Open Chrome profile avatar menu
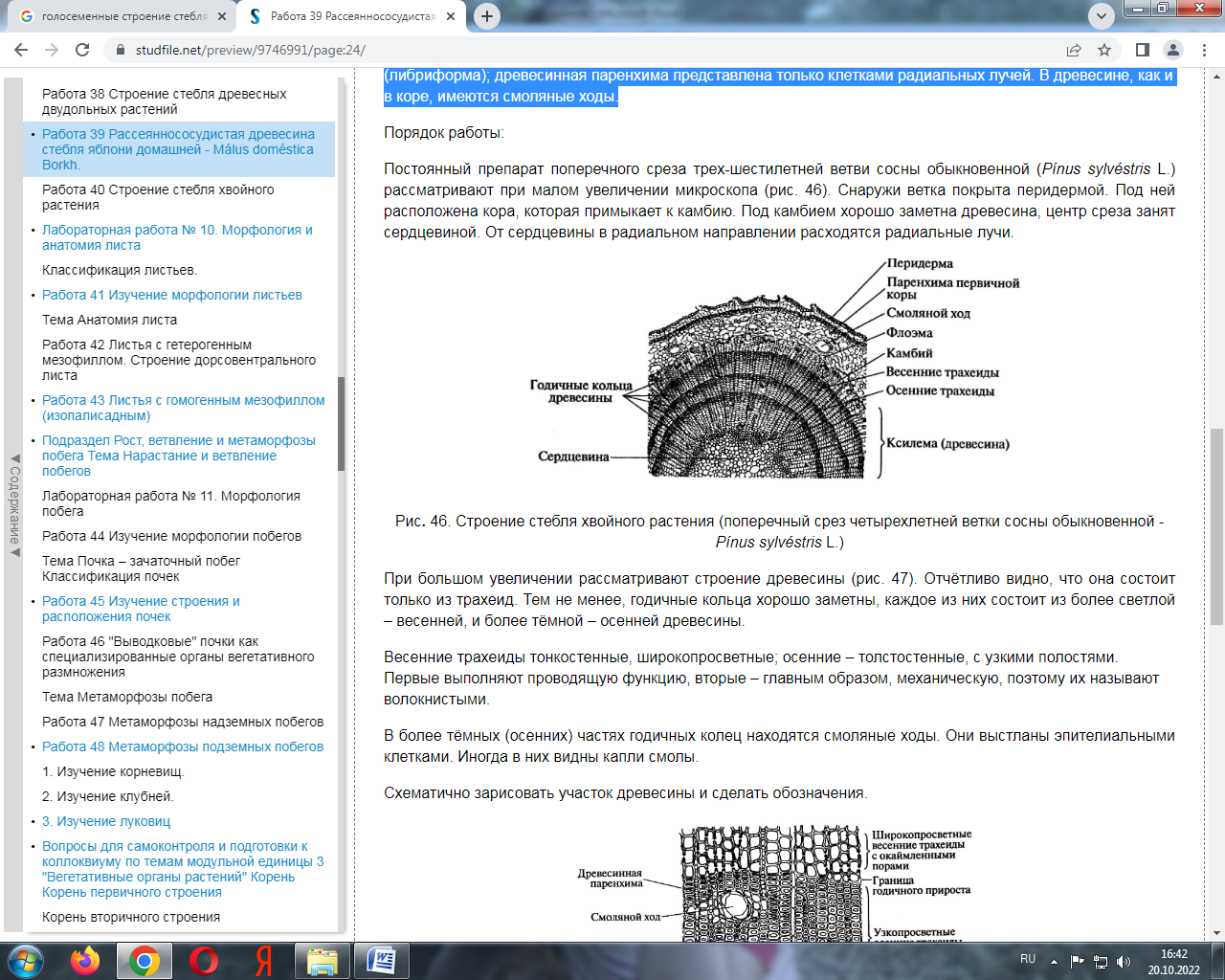This screenshot has height=980, width=1225. point(1173,50)
